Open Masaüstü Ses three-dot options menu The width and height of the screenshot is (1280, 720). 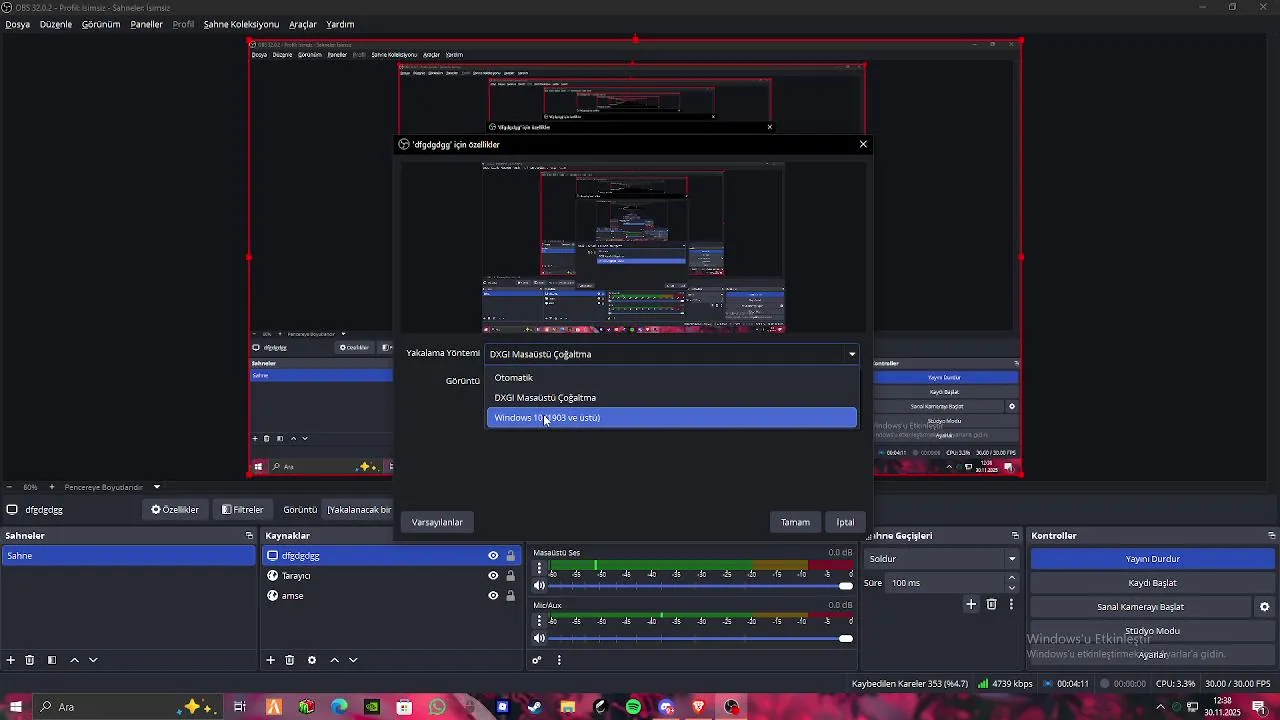pyautogui.click(x=540, y=568)
